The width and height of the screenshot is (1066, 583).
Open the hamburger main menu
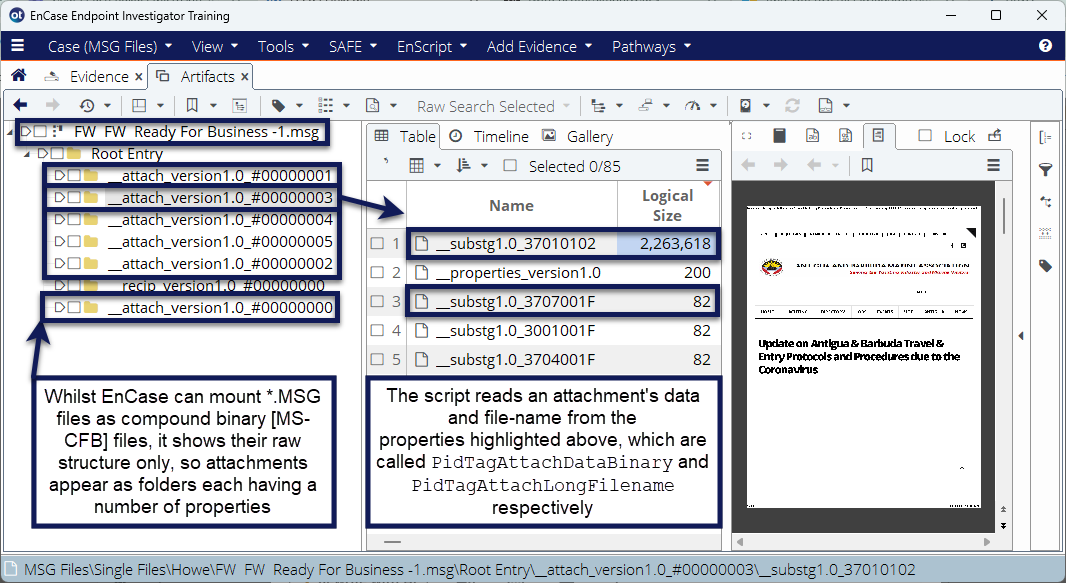click(18, 46)
